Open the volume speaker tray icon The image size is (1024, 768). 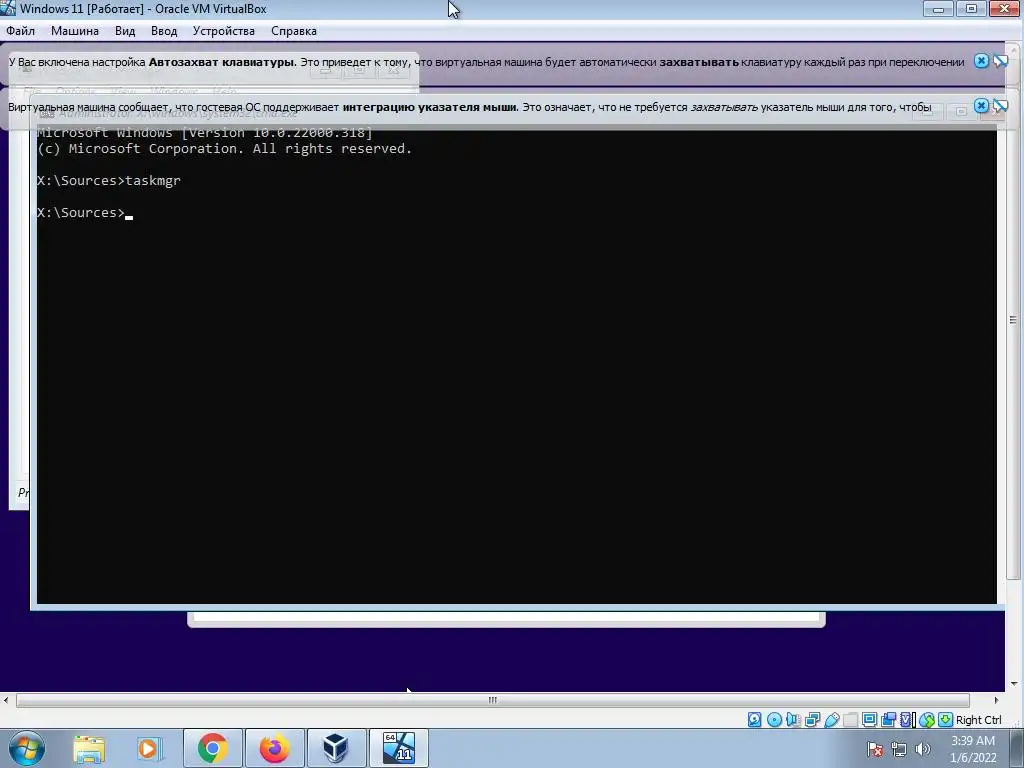pos(922,750)
